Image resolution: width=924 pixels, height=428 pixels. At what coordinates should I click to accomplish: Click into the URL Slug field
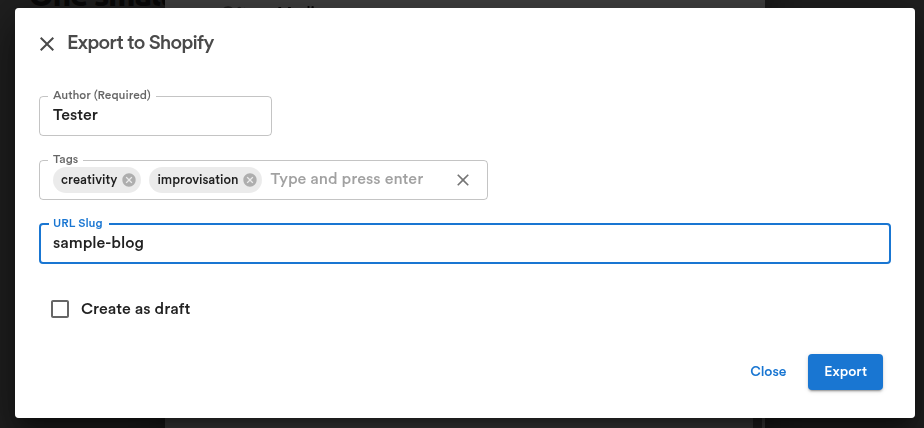464,243
